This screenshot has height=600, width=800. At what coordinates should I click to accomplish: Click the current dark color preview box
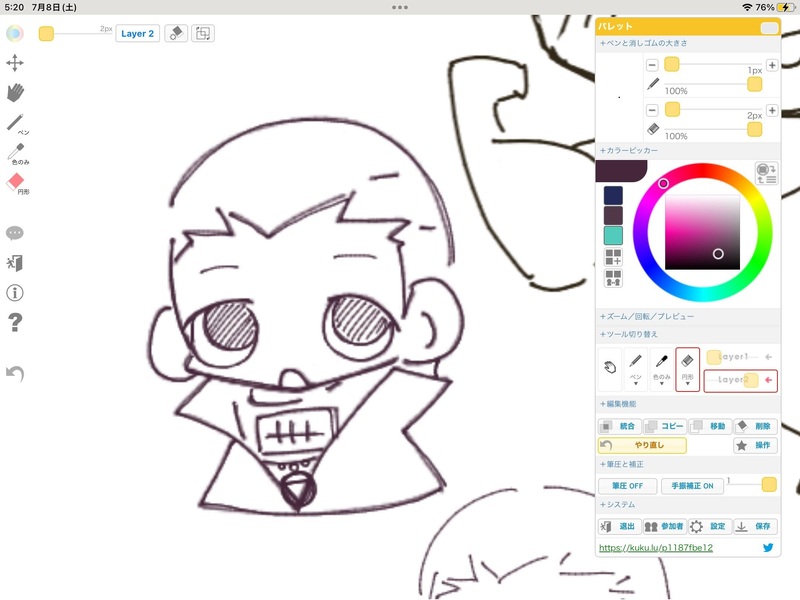point(621,171)
